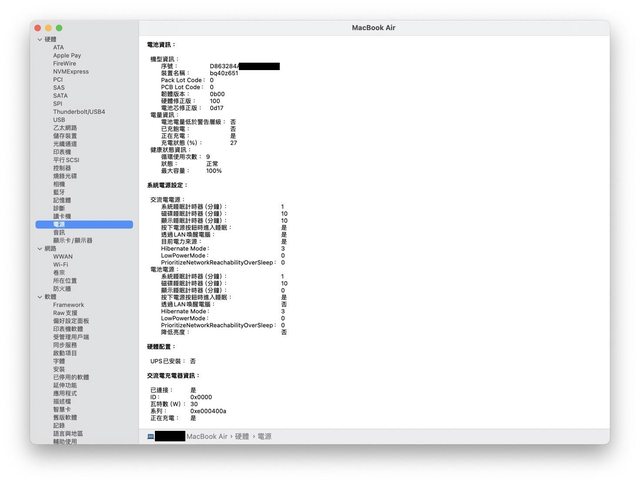Viewport: 640px width, 484px height.
Task: Click the PrioritizeNetworkReachabilityOverSleep row under 交流電電源
Action: (222, 262)
